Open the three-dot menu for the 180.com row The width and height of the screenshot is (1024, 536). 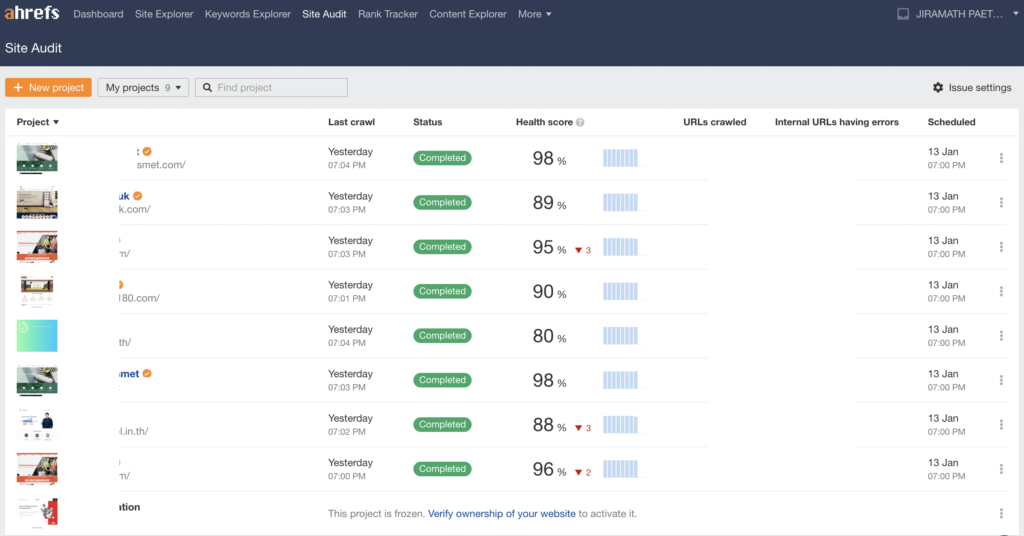pos(1001,291)
